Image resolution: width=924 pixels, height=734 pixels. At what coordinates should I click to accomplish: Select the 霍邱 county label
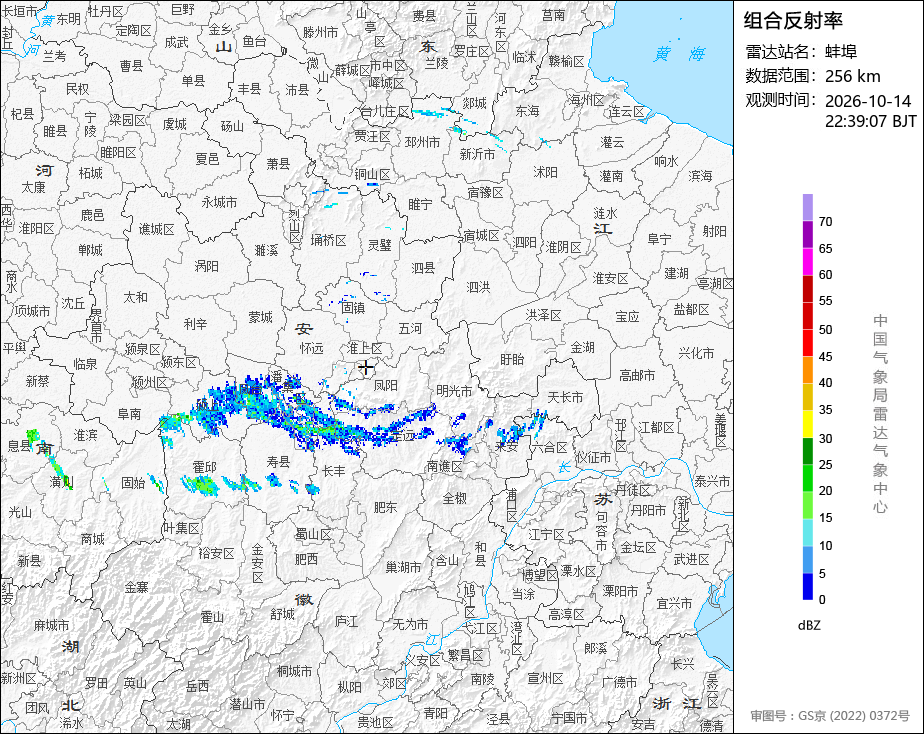[x=204, y=467]
